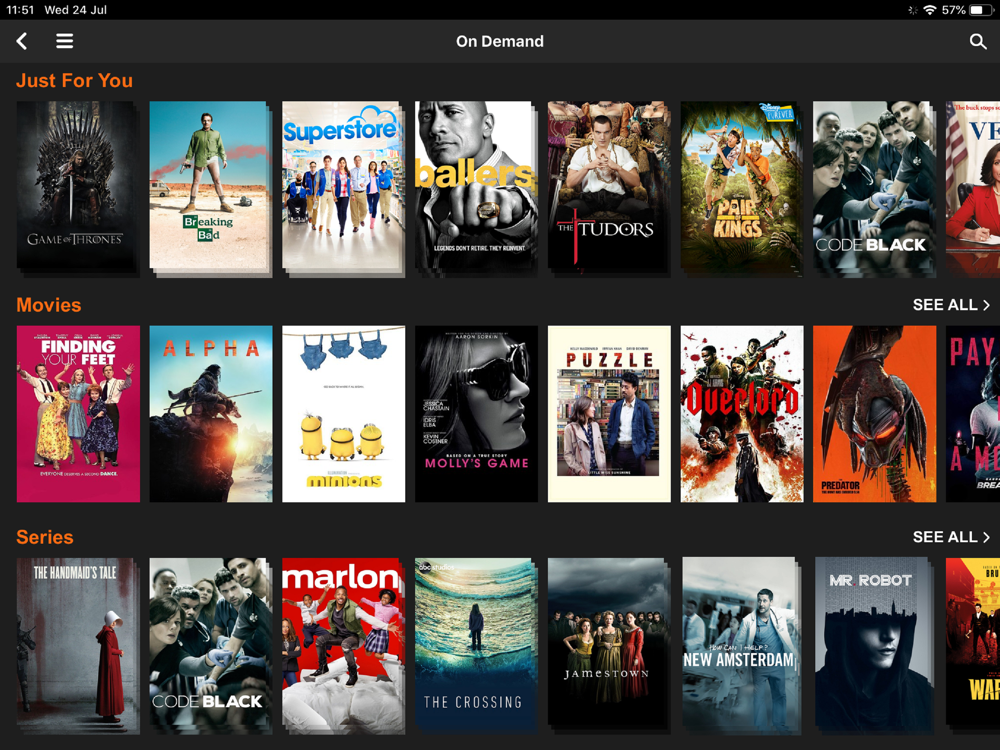Open The Predator movie poster
Screen dimensions: 1000x750
(874, 414)
